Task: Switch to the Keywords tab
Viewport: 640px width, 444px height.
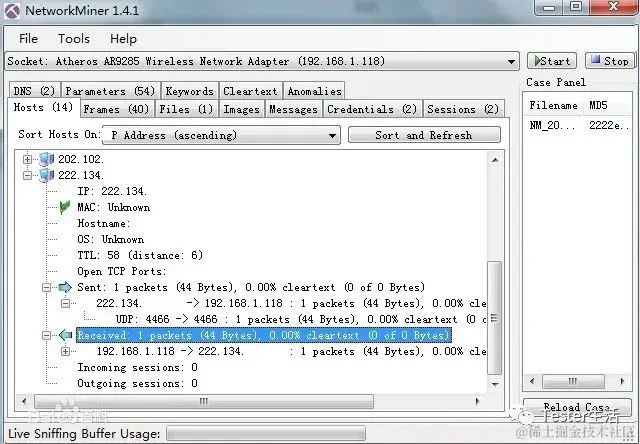Action: tap(190, 91)
